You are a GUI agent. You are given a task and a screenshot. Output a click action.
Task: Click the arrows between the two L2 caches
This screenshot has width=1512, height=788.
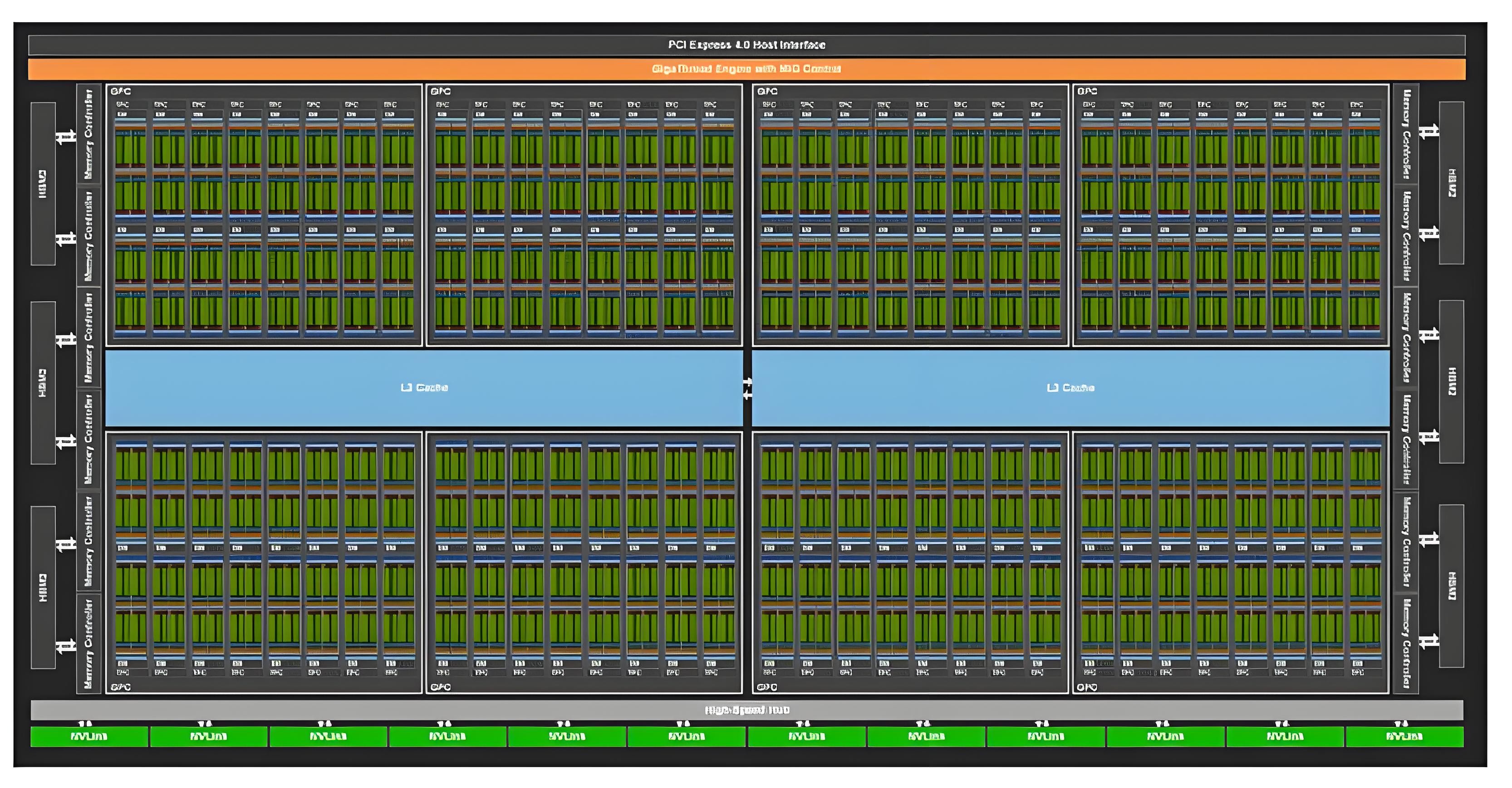(x=747, y=388)
